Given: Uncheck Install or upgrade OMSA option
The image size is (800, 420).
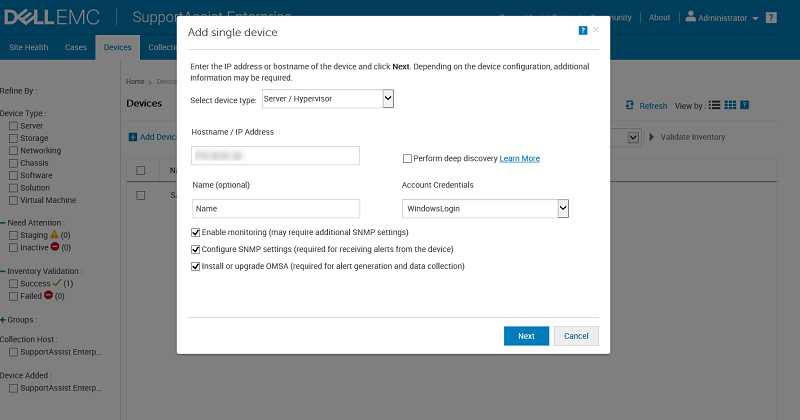Looking at the screenshot, I should [195, 266].
